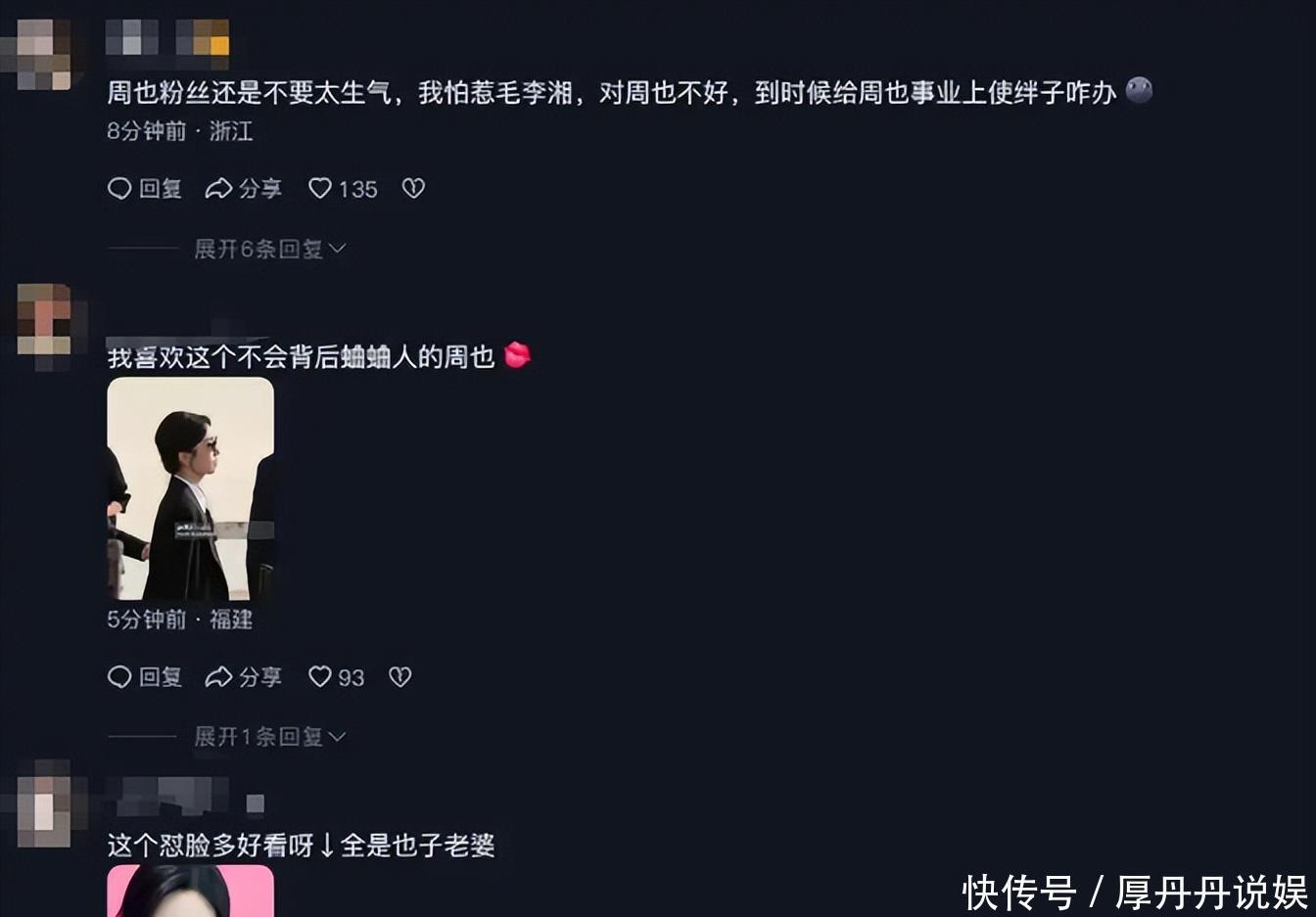This screenshot has width=1316, height=917.
Task: Click the chevron next to 展开6条回复
Action: 337,249
